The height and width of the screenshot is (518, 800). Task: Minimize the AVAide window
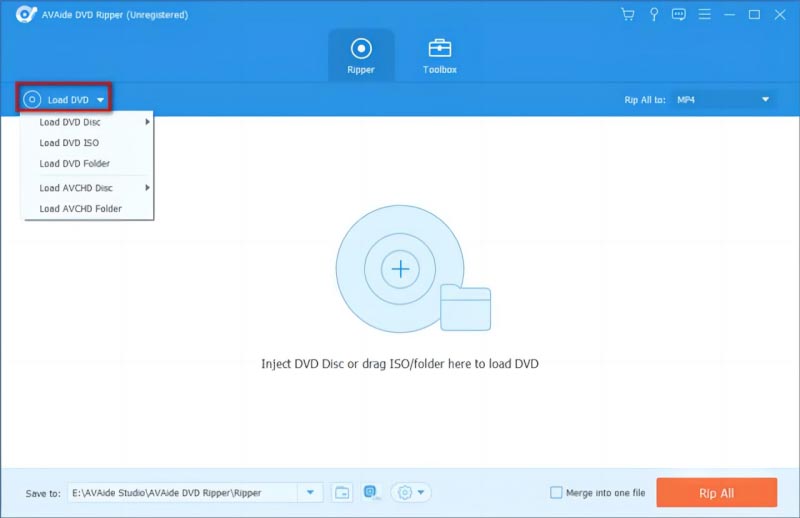[x=730, y=14]
